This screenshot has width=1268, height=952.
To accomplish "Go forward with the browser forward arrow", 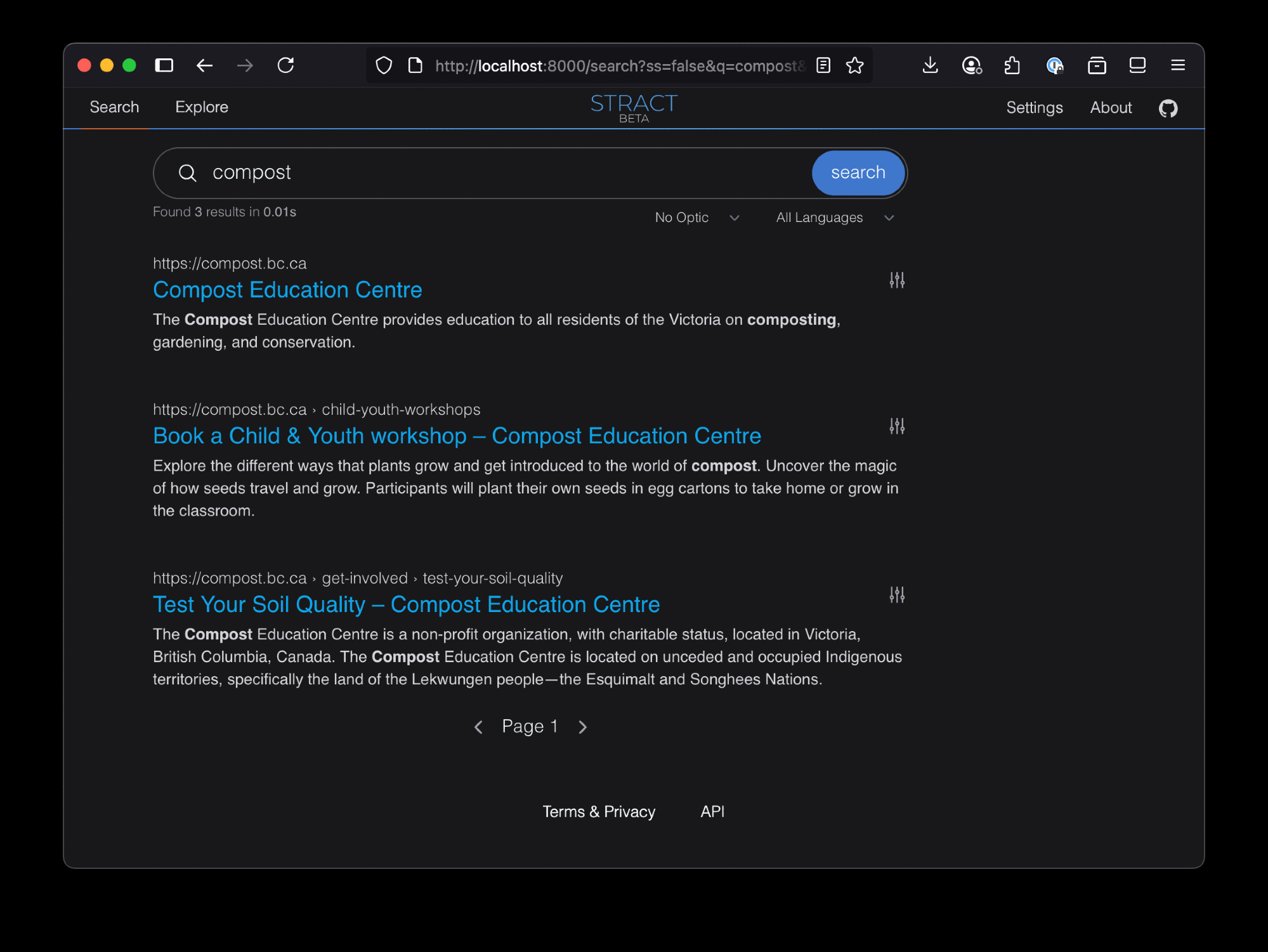I will click(x=245, y=65).
